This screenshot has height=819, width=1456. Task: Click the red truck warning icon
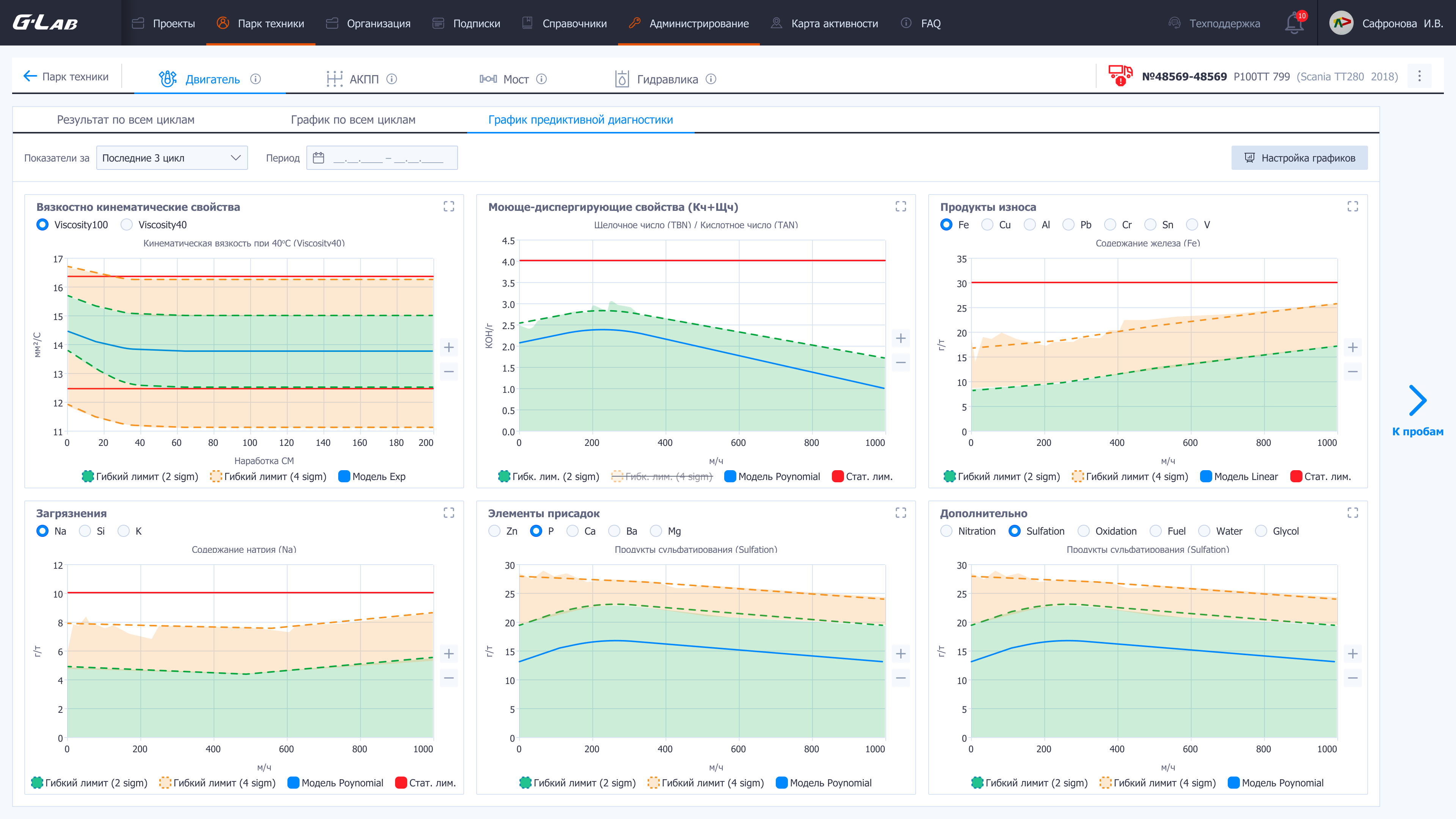(1120, 75)
